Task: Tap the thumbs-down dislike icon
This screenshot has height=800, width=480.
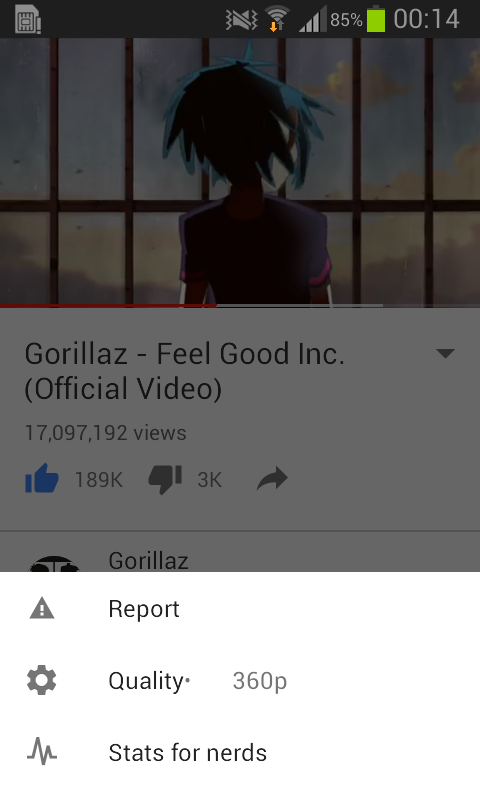Action: click(x=165, y=480)
